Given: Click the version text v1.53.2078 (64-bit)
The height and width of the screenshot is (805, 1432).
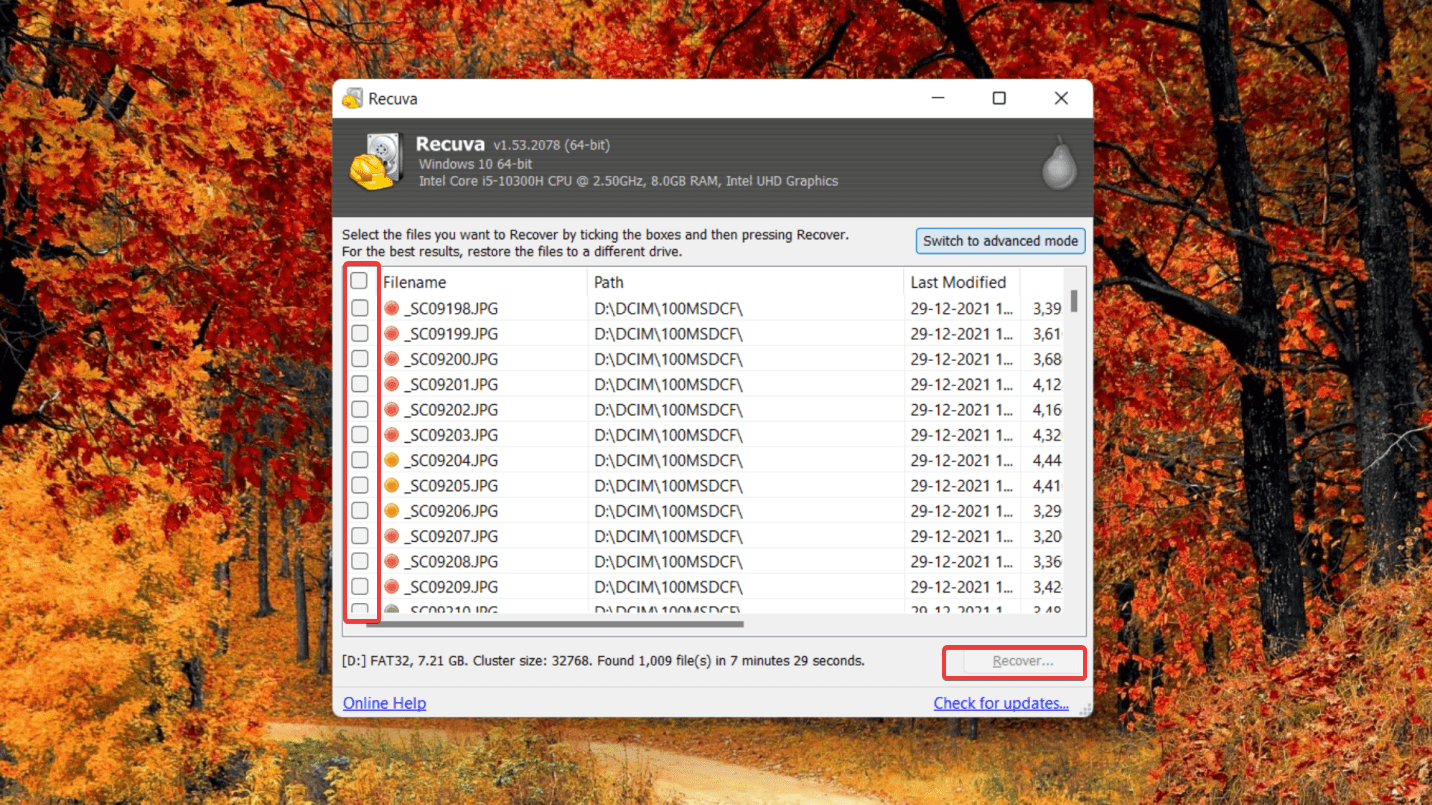Looking at the screenshot, I should 551,145.
